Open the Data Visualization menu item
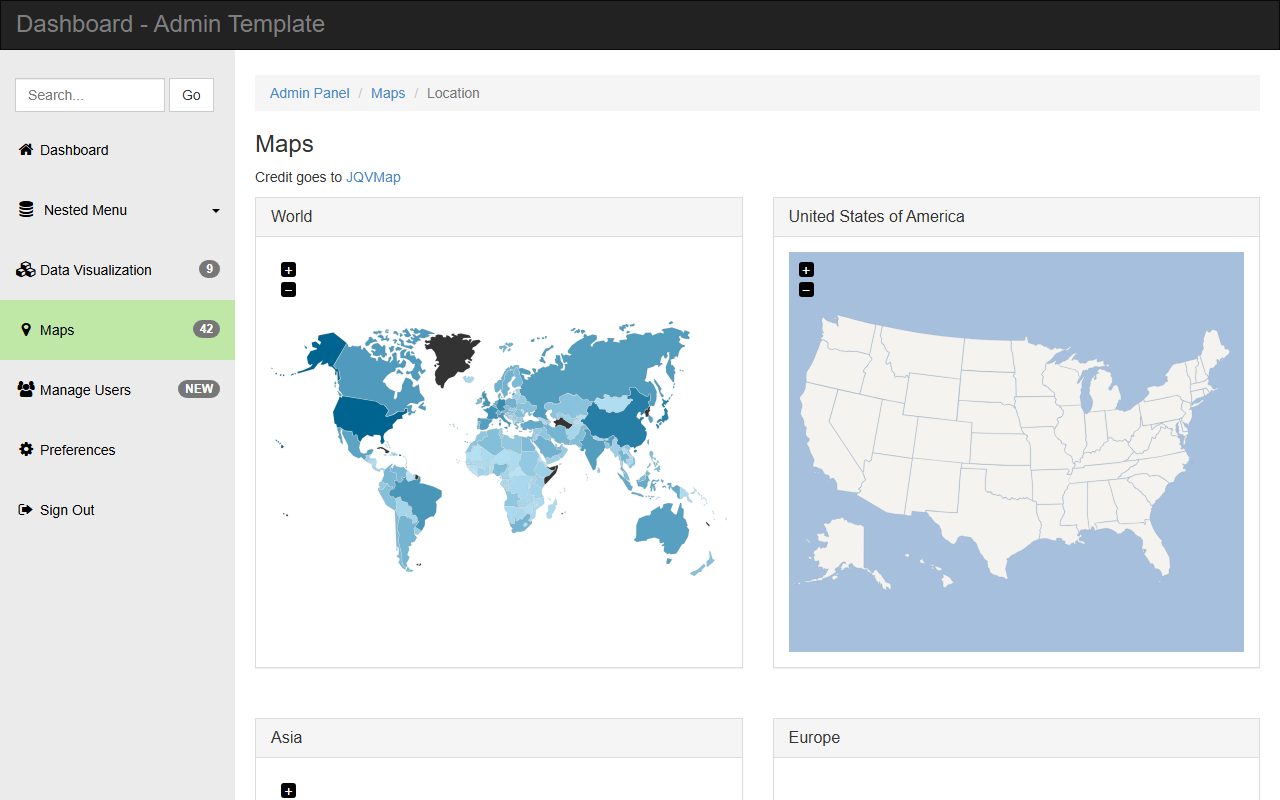Viewport: 1280px width, 800px height. (x=117, y=270)
